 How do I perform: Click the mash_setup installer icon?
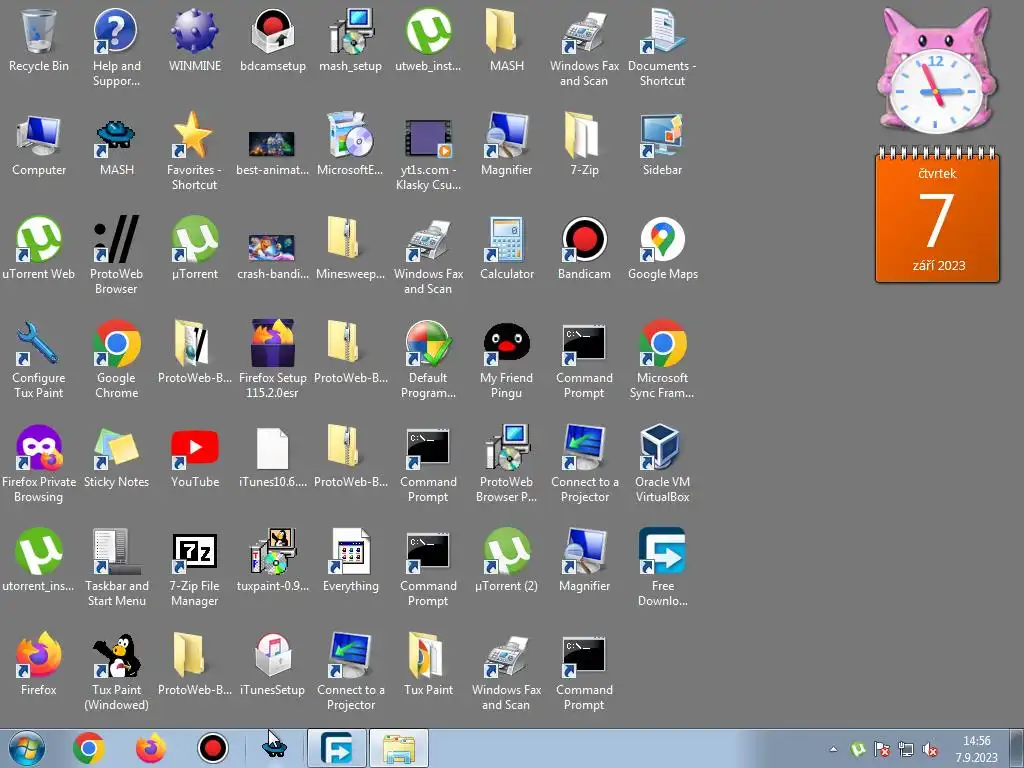pyautogui.click(x=351, y=31)
